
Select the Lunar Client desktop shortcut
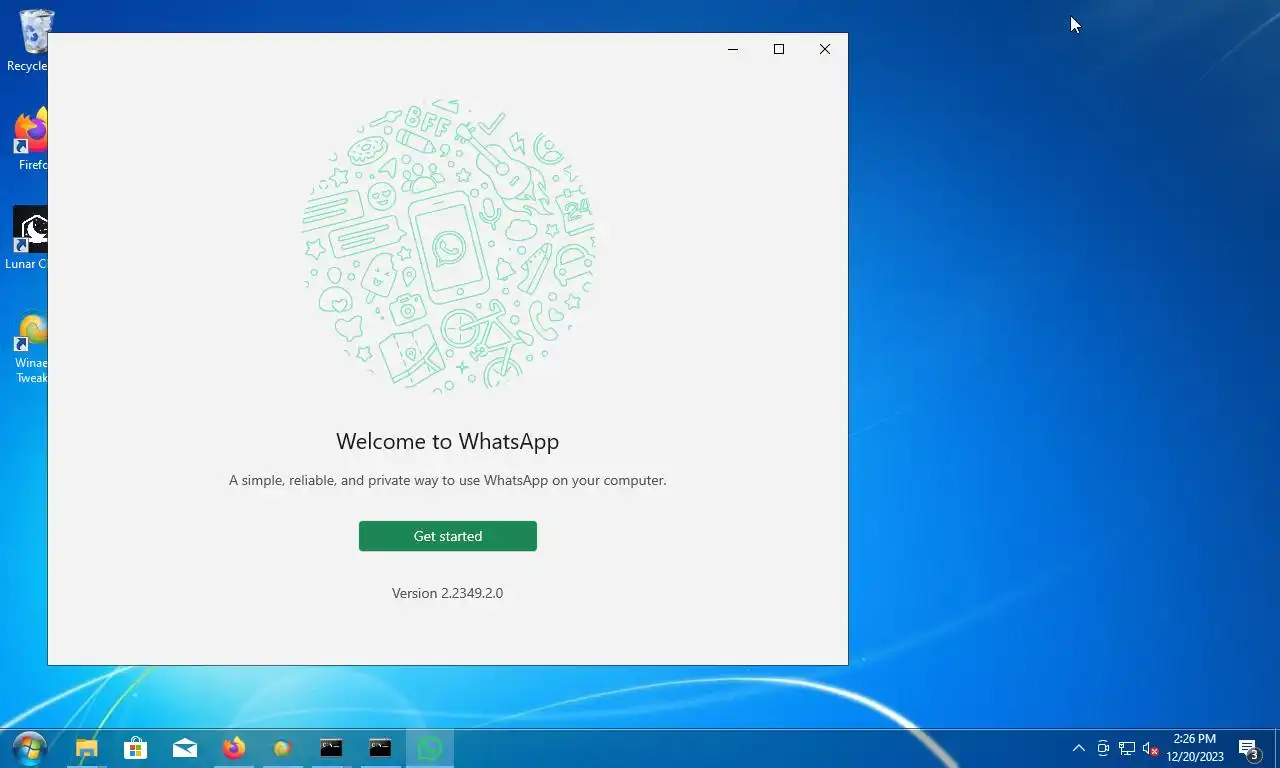pyautogui.click(x=28, y=238)
